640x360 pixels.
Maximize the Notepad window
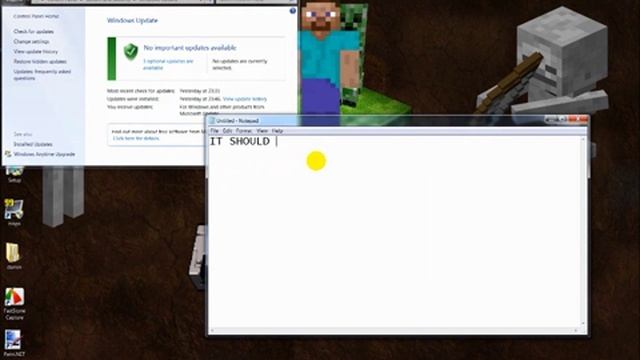(x=562, y=119)
